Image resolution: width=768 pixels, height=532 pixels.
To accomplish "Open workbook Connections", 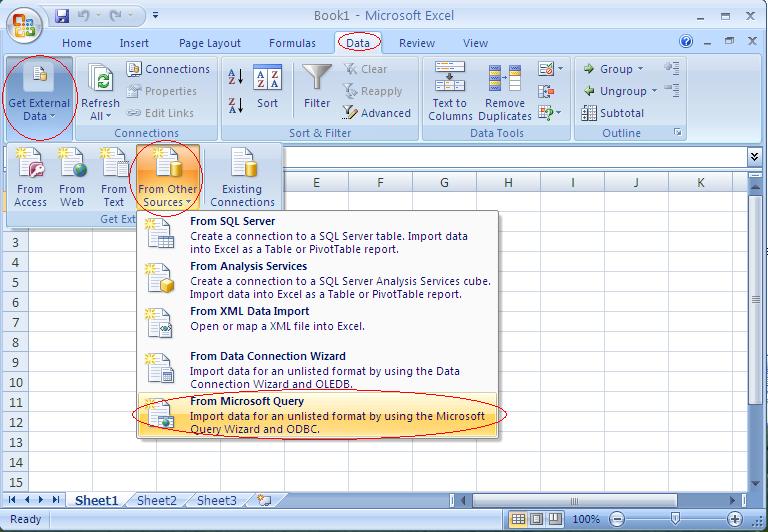I will tap(168, 69).
